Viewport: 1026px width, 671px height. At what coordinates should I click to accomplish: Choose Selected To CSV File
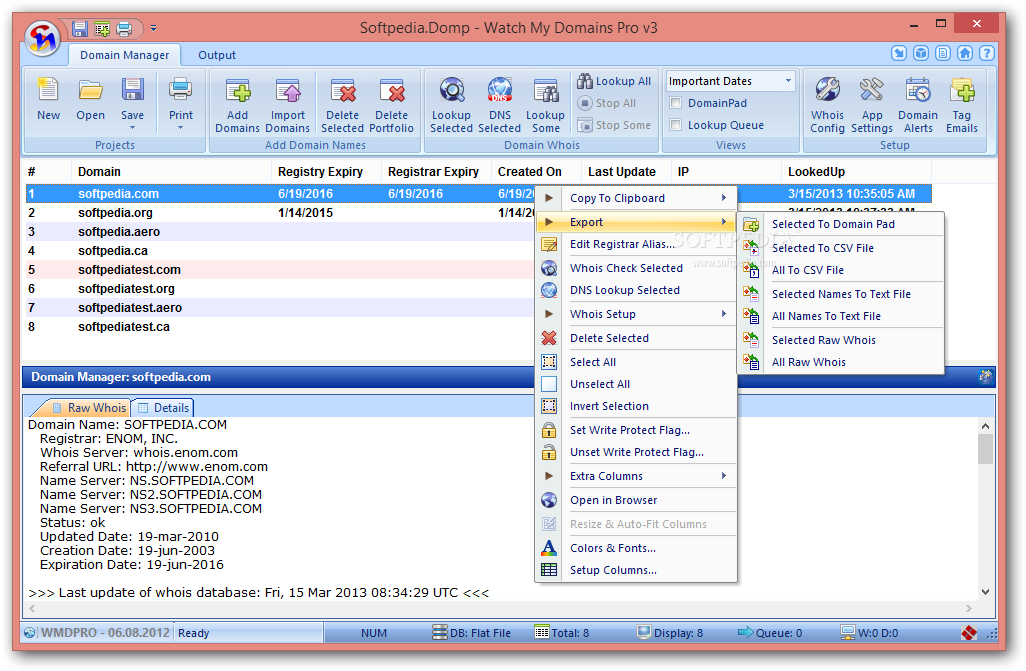[841, 248]
